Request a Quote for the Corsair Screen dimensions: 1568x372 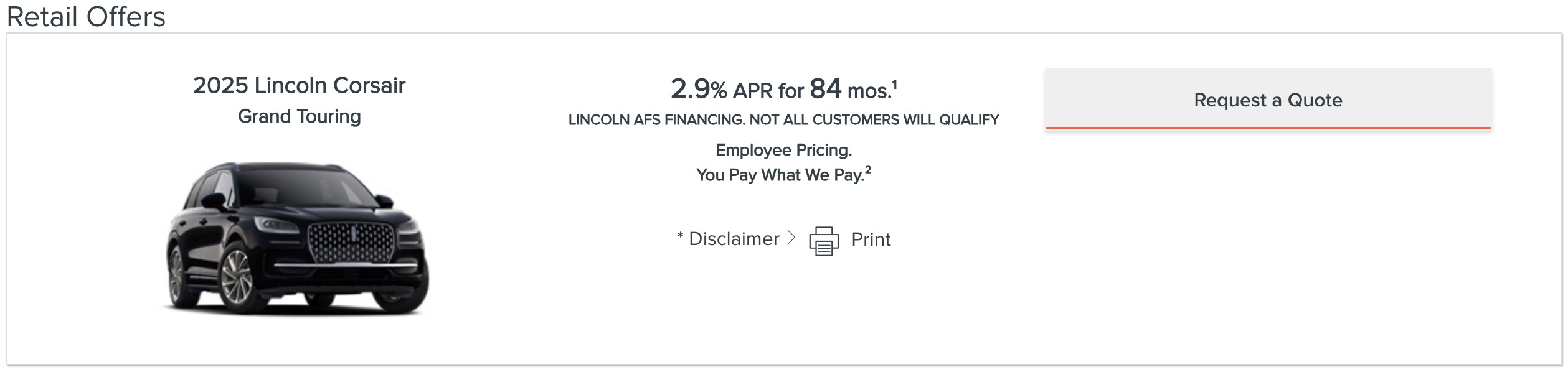coord(1268,100)
